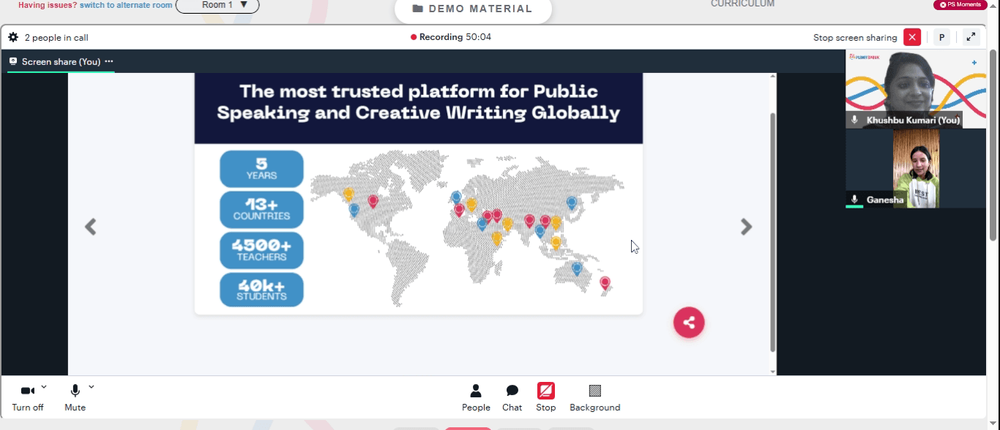The image size is (1000, 430).
Task: Open the Chat panel
Action: click(512, 398)
